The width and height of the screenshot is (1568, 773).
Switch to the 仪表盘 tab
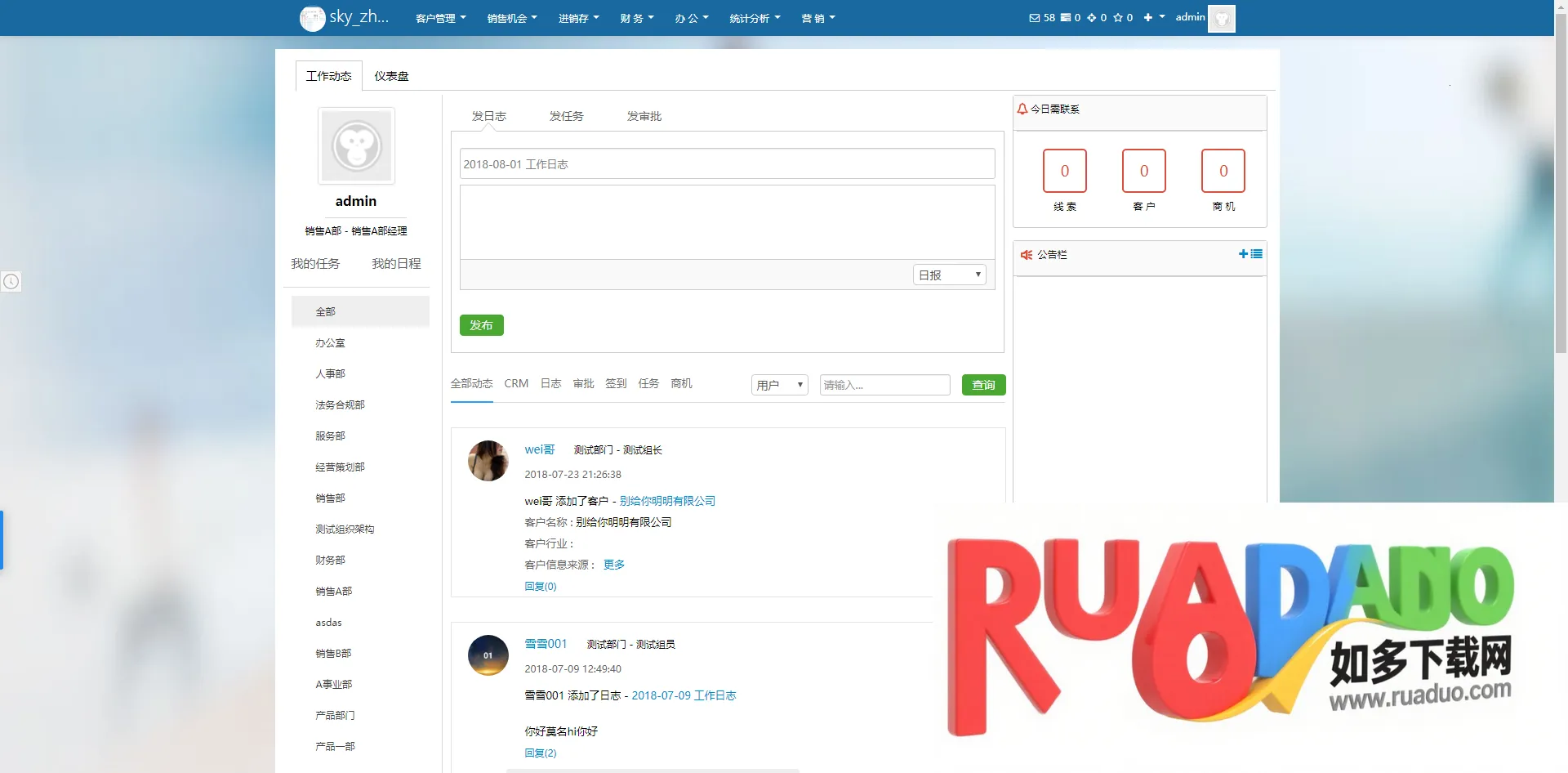(391, 76)
